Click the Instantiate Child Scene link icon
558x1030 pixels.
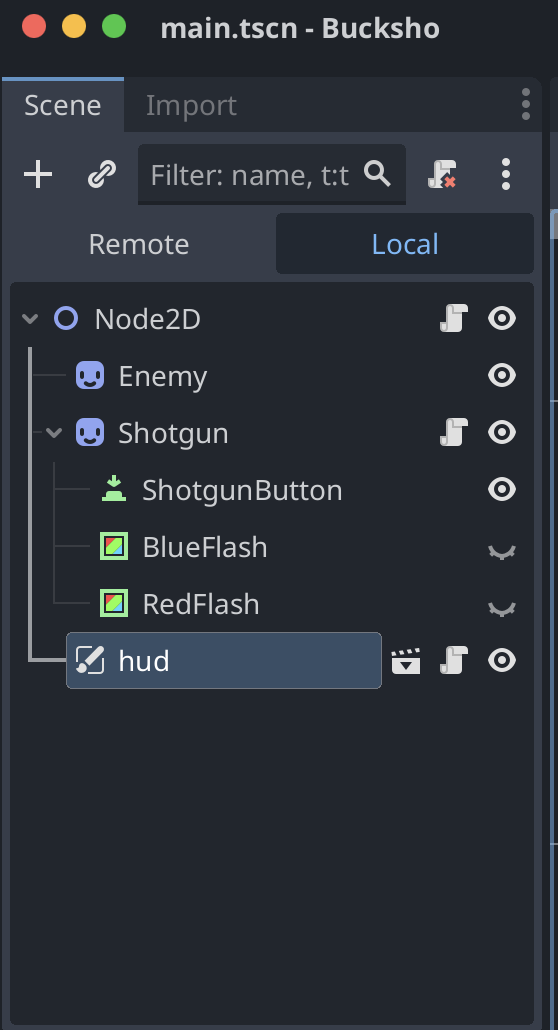(x=102, y=175)
